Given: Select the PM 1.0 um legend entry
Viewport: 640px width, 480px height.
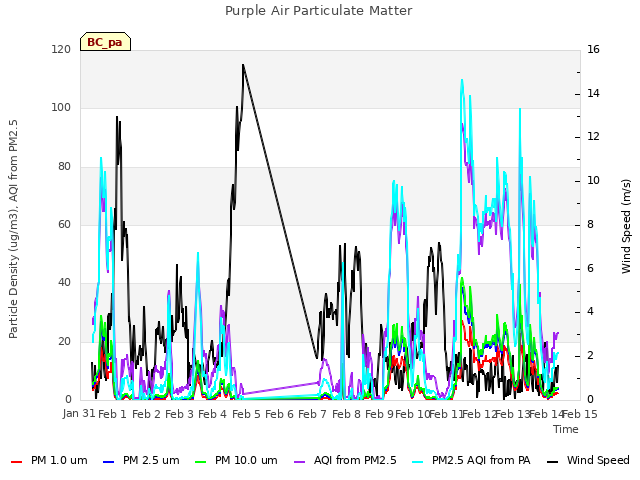Looking at the screenshot, I should coord(49,460).
